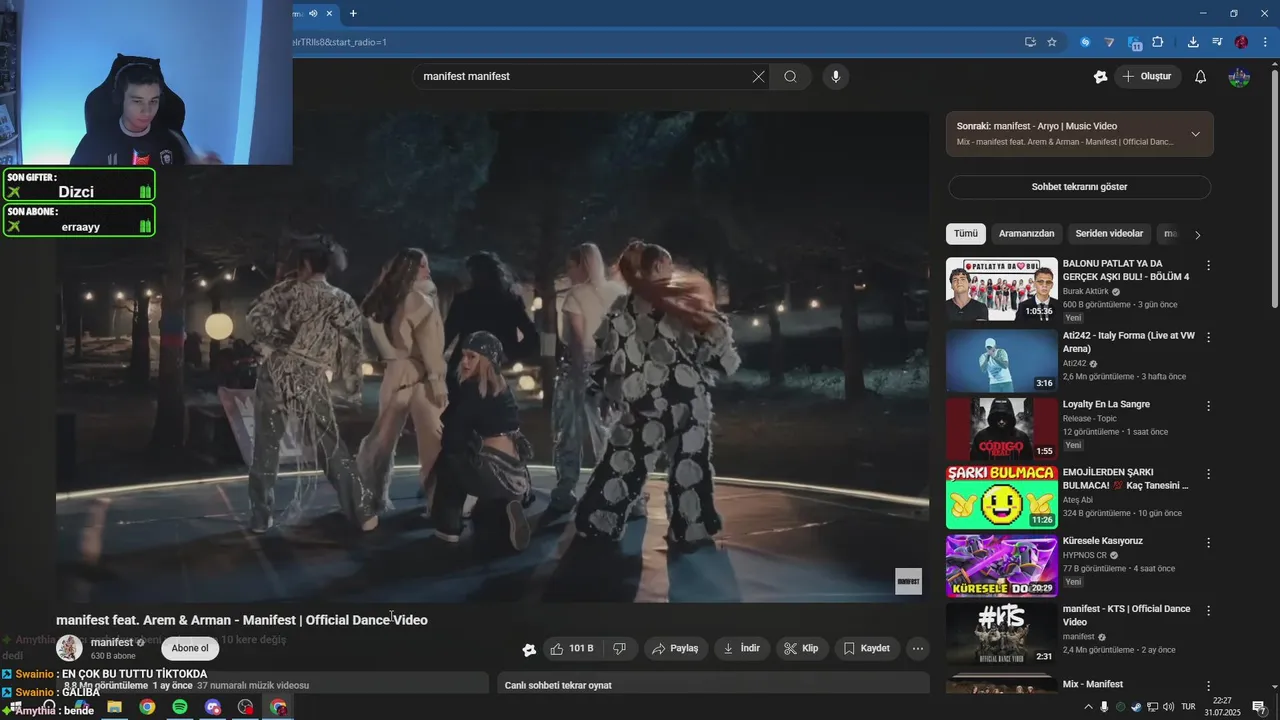The height and width of the screenshot is (720, 1280).
Task: Open Ati242 Italy Forma video
Action: coord(1001,361)
